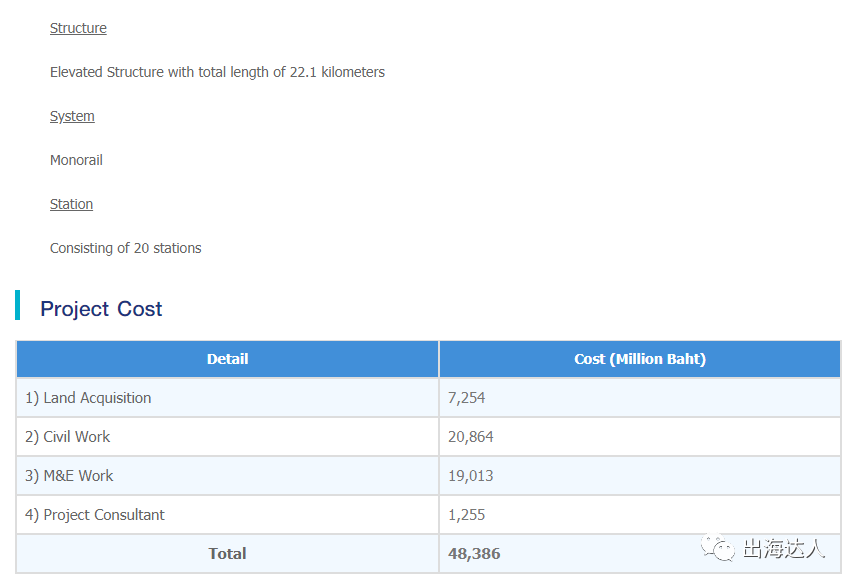Click the Land Acquisition row label
The width and height of the screenshot is (853, 586).
tap(88, 398)
